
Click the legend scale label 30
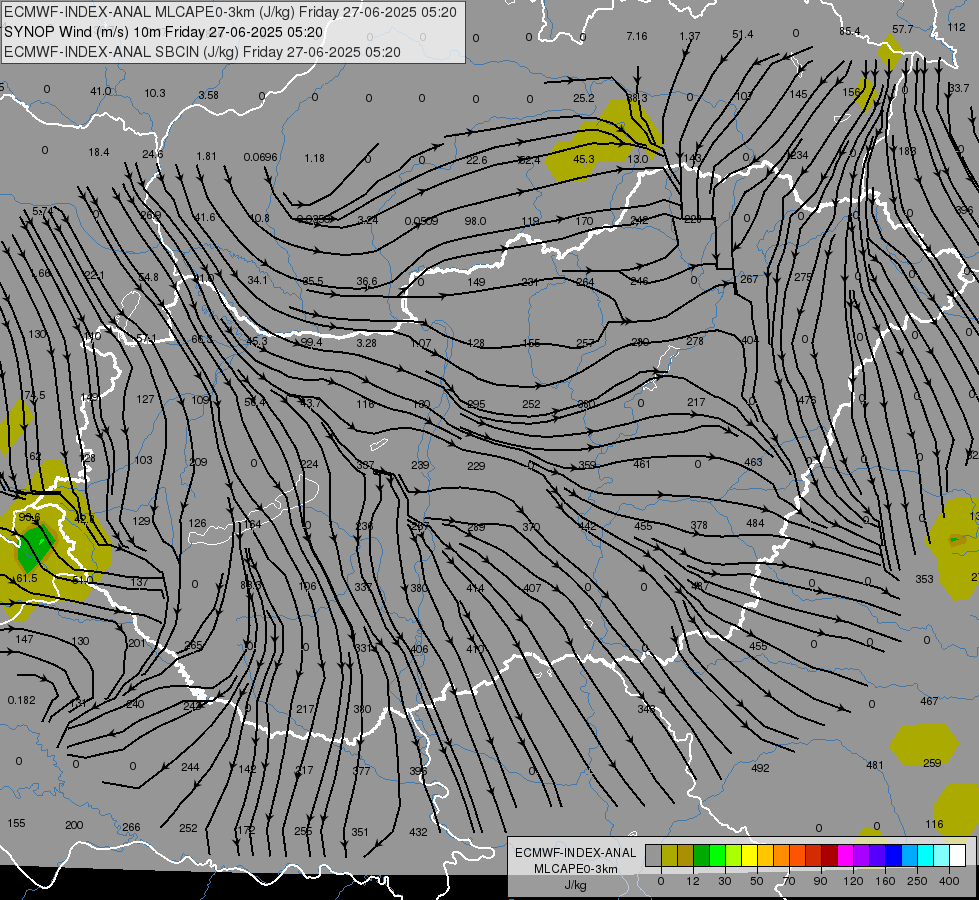725,881
